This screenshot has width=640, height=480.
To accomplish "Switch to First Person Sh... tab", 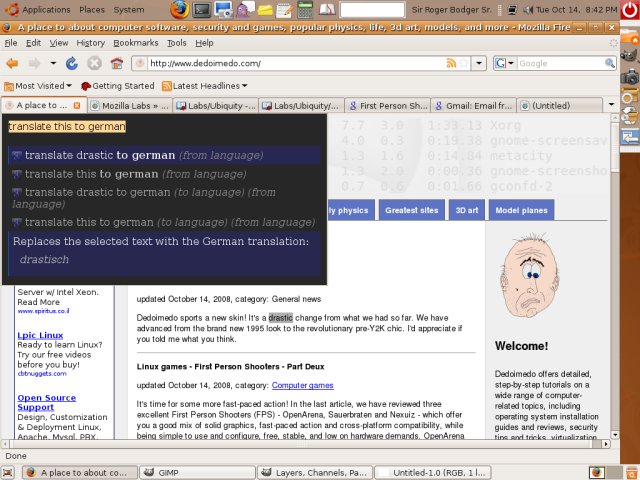I will (x=388, y=106).
